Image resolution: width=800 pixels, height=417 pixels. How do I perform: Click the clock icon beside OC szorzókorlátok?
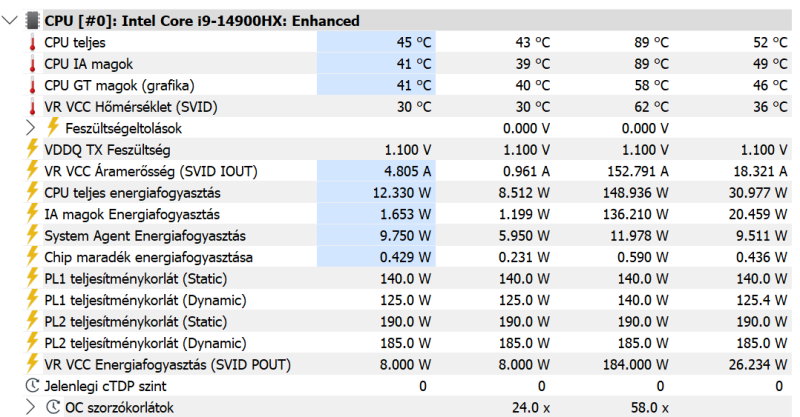click(x=53, y=407)
